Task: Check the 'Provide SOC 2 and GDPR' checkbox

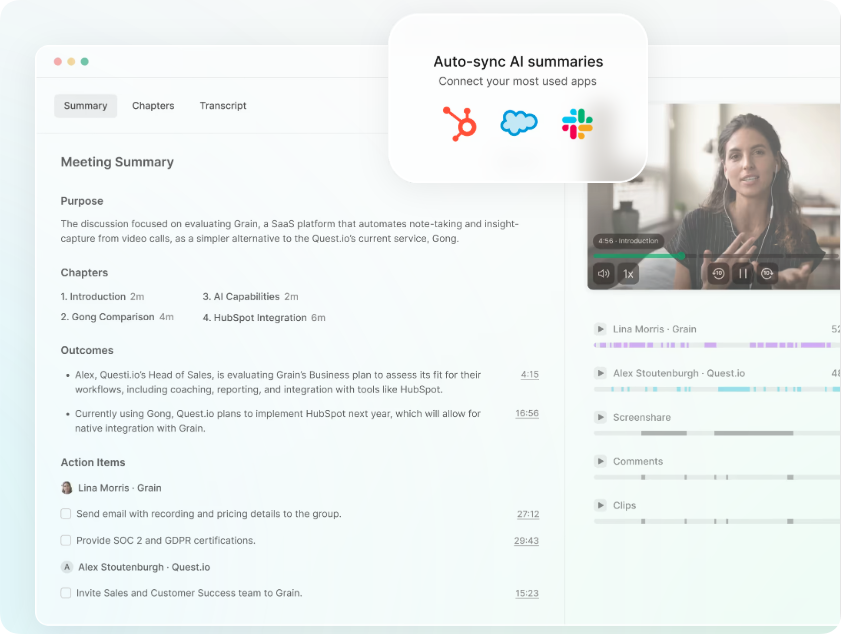Action: [65, 540]
